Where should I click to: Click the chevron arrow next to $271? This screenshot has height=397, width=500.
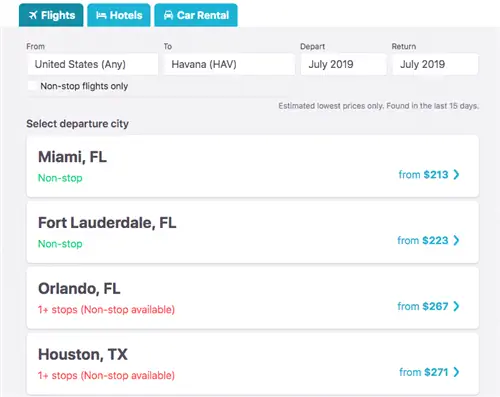click(x=456, y=372)
